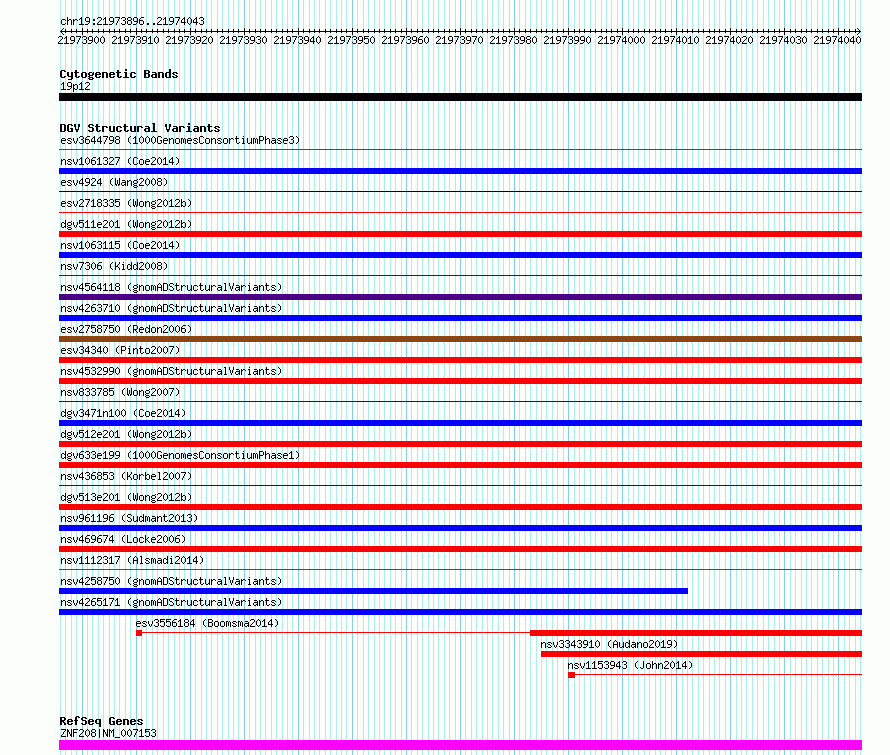Click the brown bar of esv2758750
890x755 pixels.
[460, 339]
